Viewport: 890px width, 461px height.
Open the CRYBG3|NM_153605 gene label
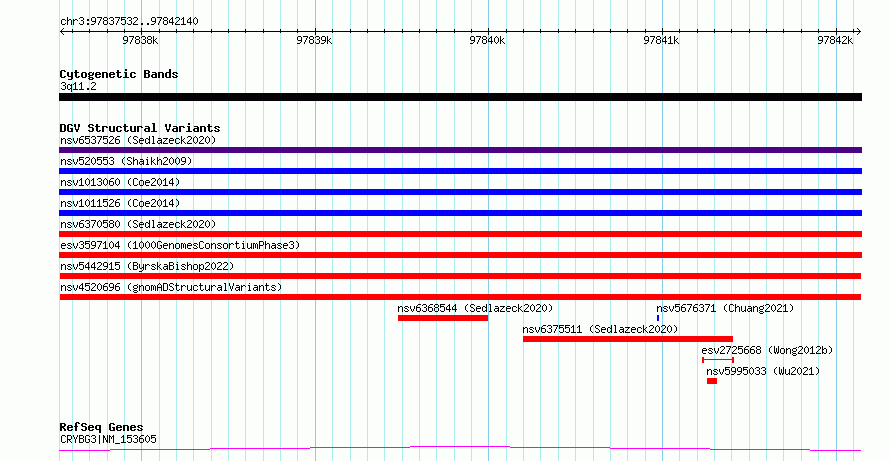[x=108, y=439]
